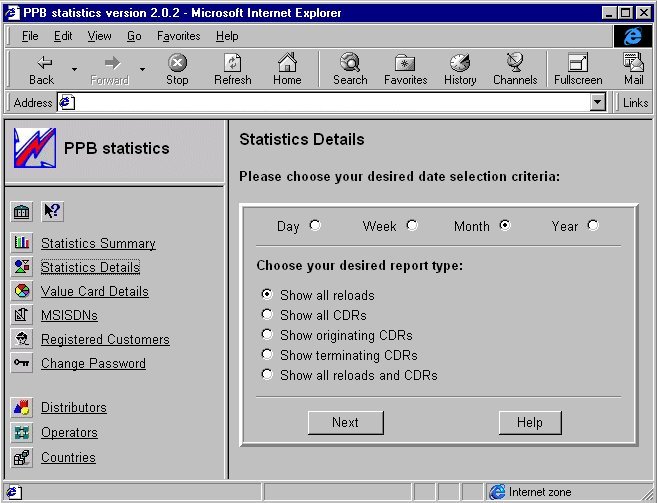This screenshot has width=657, height=503.
Task: Click the Statistics Details shapes icon
Action: 21,267
